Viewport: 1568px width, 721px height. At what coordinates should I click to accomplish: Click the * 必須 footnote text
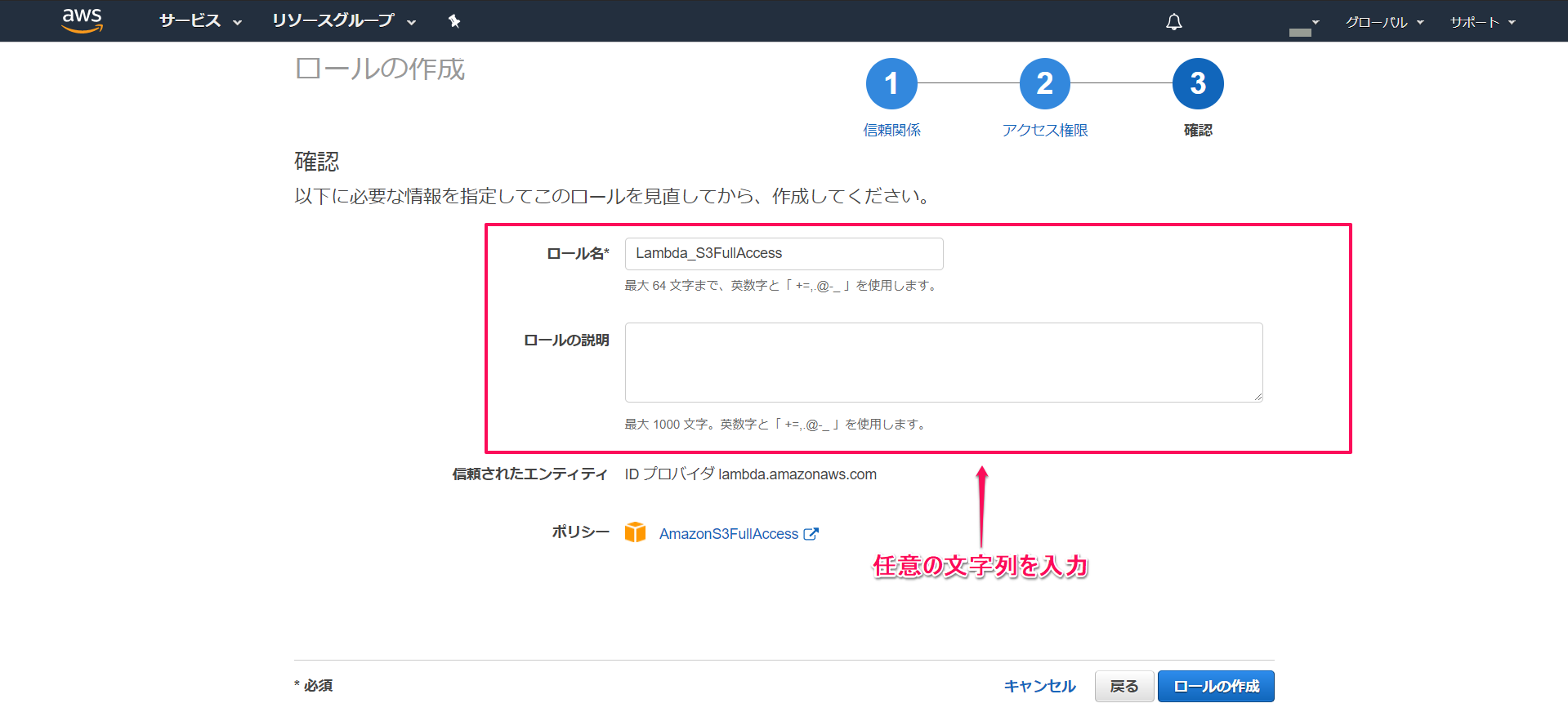pos(314,685)
